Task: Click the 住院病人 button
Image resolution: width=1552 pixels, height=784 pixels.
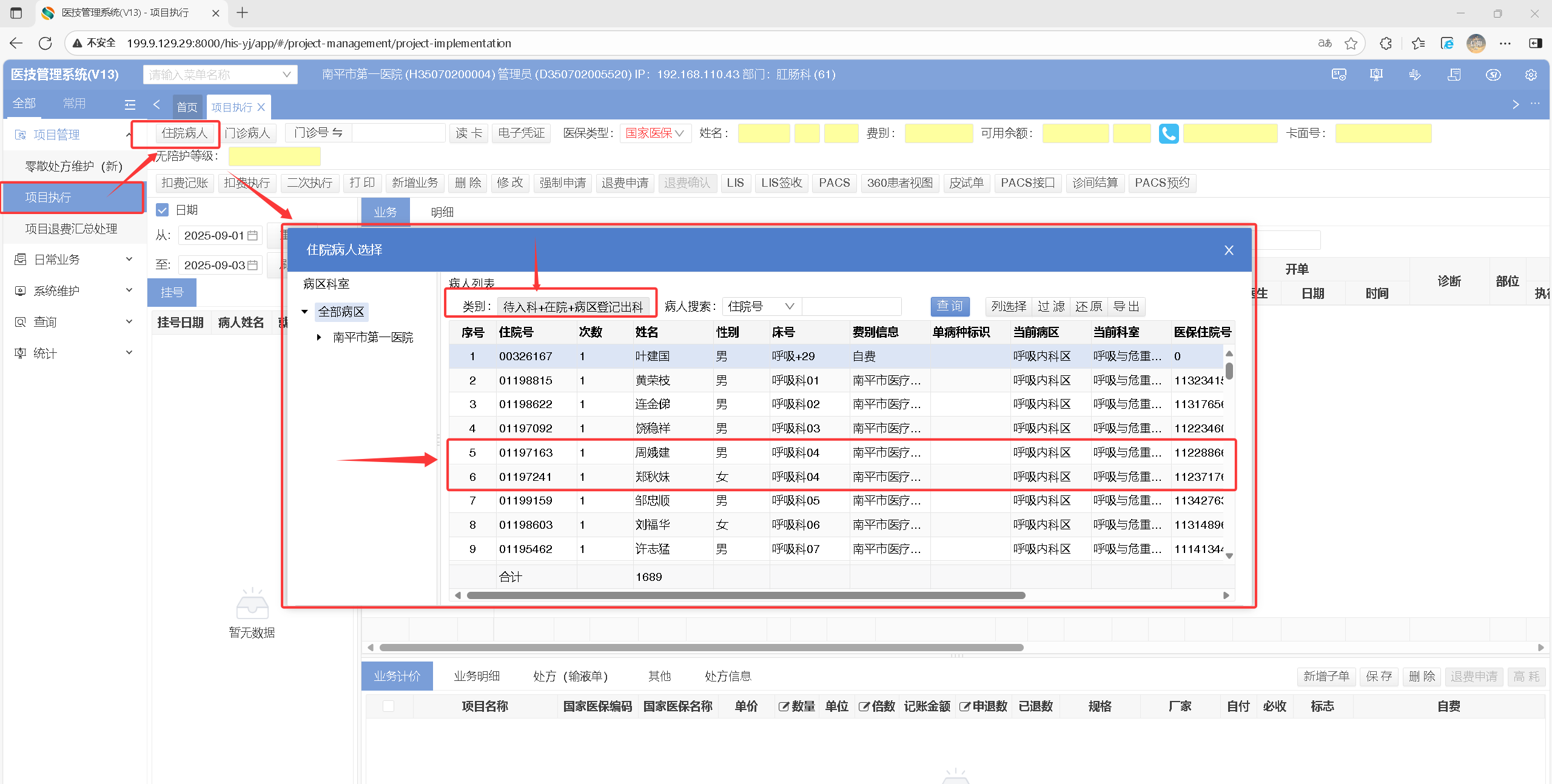Action: coord(184,133)
